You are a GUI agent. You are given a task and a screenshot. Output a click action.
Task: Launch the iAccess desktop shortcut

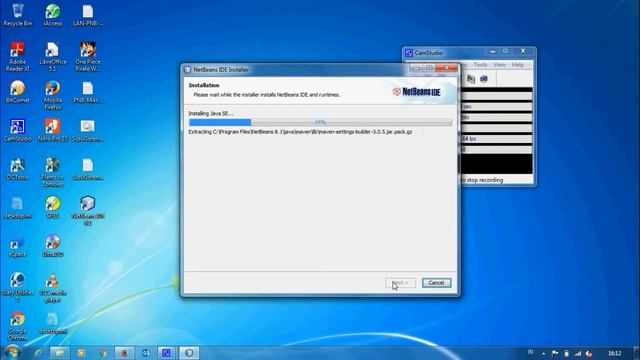pyautogui.click(x=53, y=15)
